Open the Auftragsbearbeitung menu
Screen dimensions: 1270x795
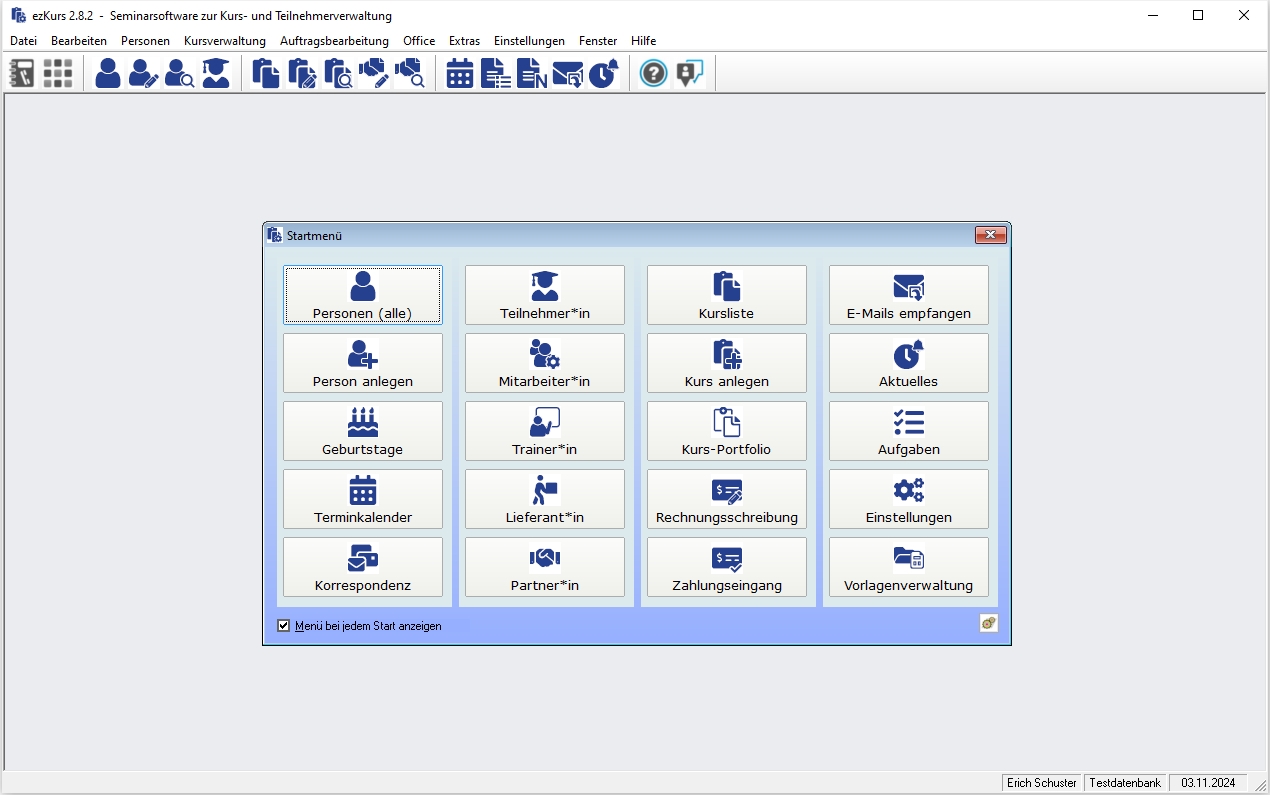click(335, 41)
